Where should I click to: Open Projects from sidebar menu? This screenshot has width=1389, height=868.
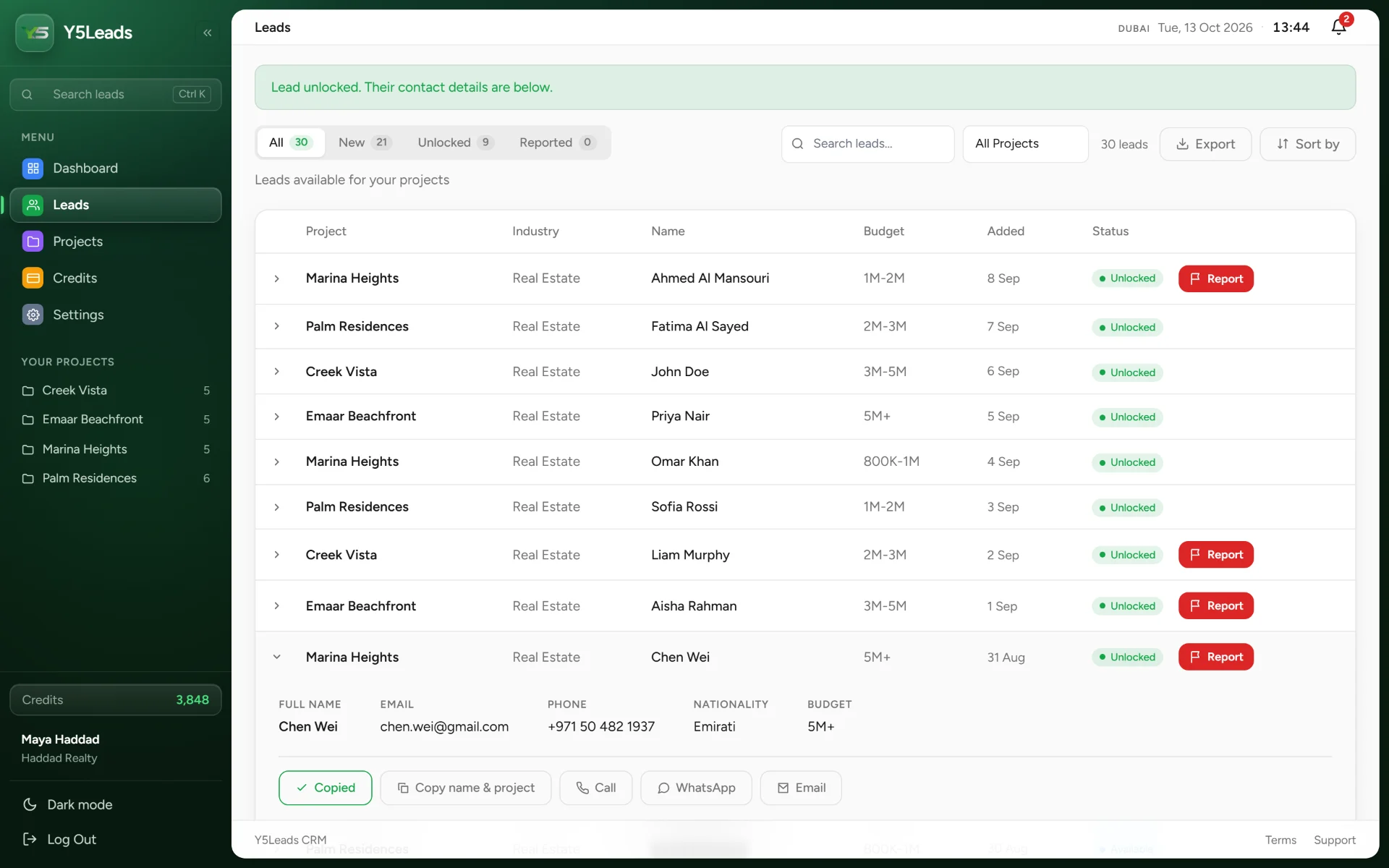(x=116, y=241)
